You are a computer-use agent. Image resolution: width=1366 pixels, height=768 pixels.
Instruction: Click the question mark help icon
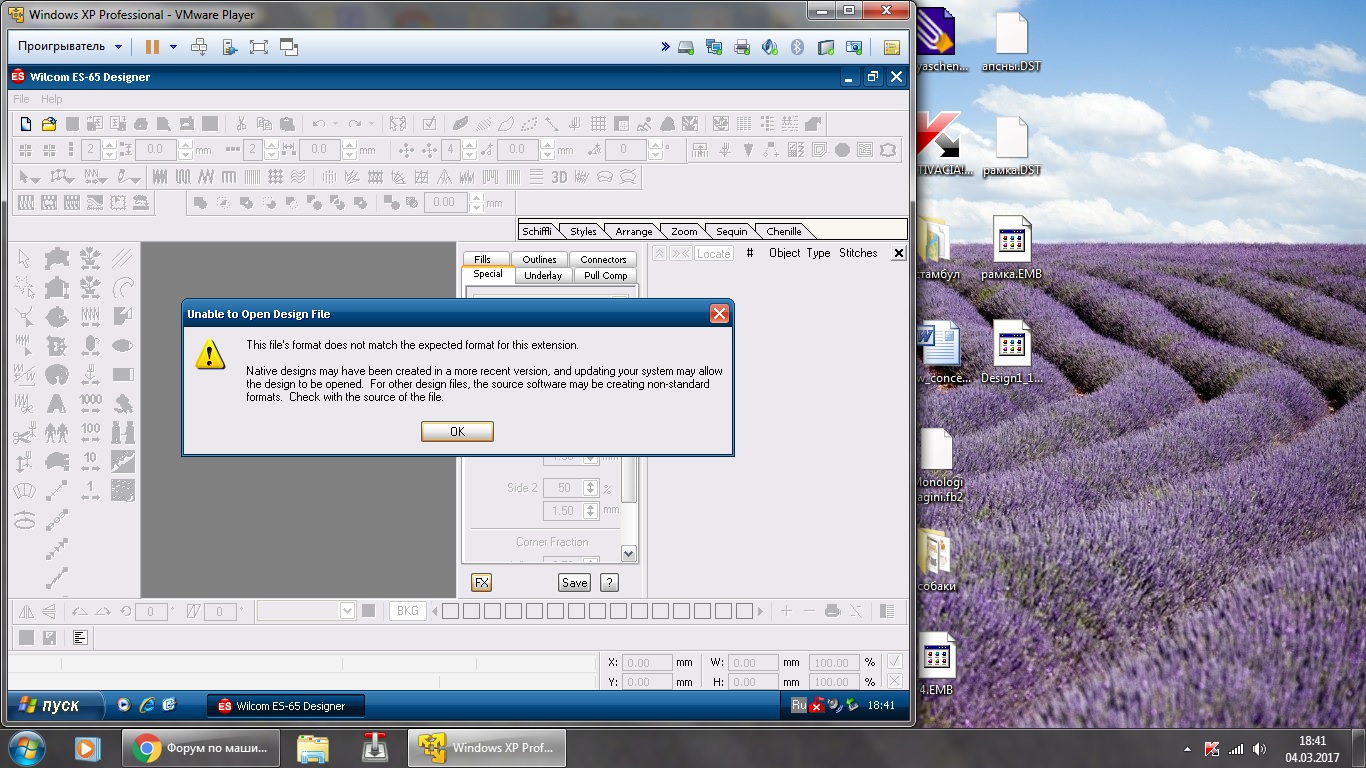(608, 583)
